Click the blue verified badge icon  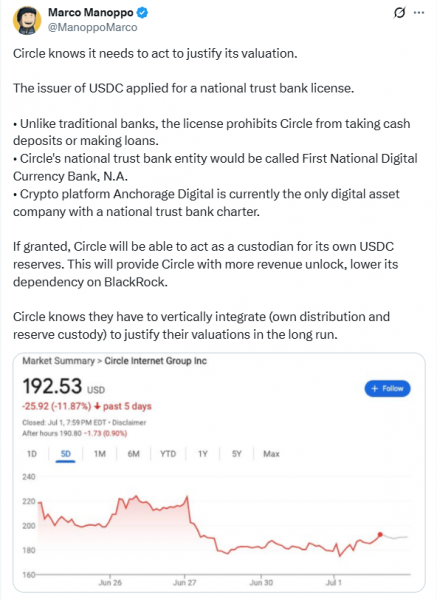(x=143, y=13)
